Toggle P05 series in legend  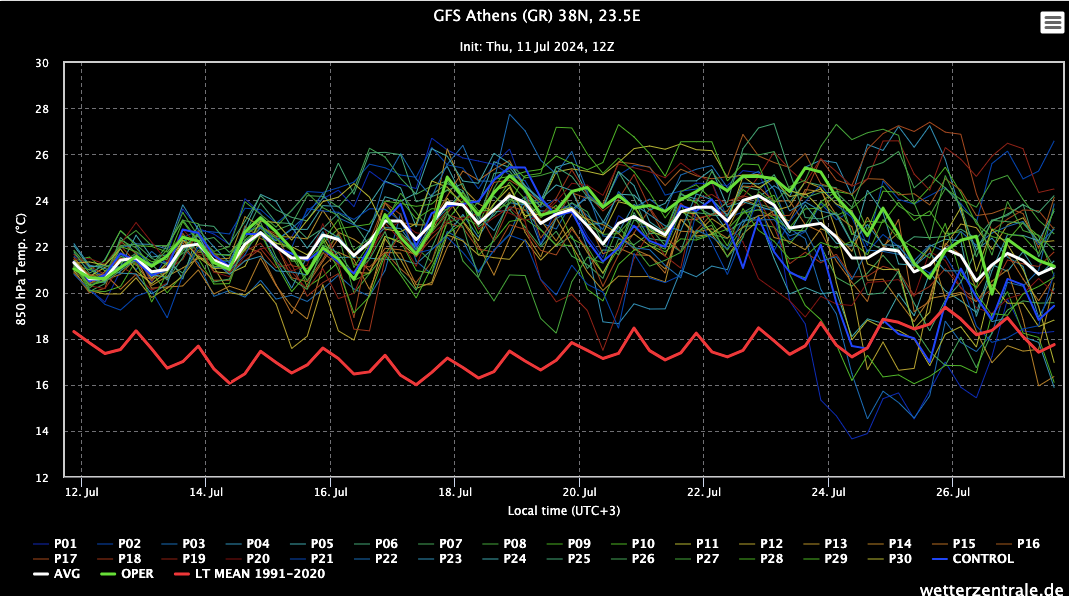click(x=312, y=543)
